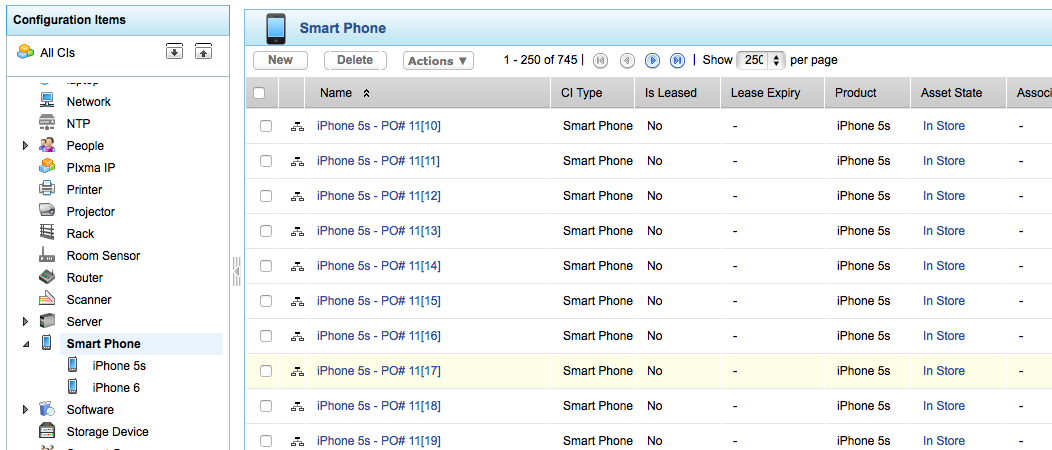1052x450 pixels.
Task: Click the New button
Action: coord(280,60)
